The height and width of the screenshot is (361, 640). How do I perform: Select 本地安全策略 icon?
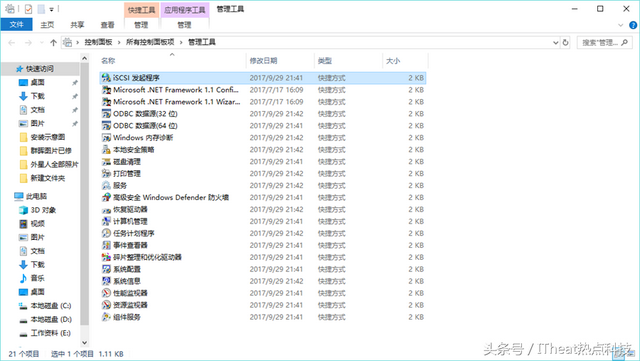[x=106, y=149]
